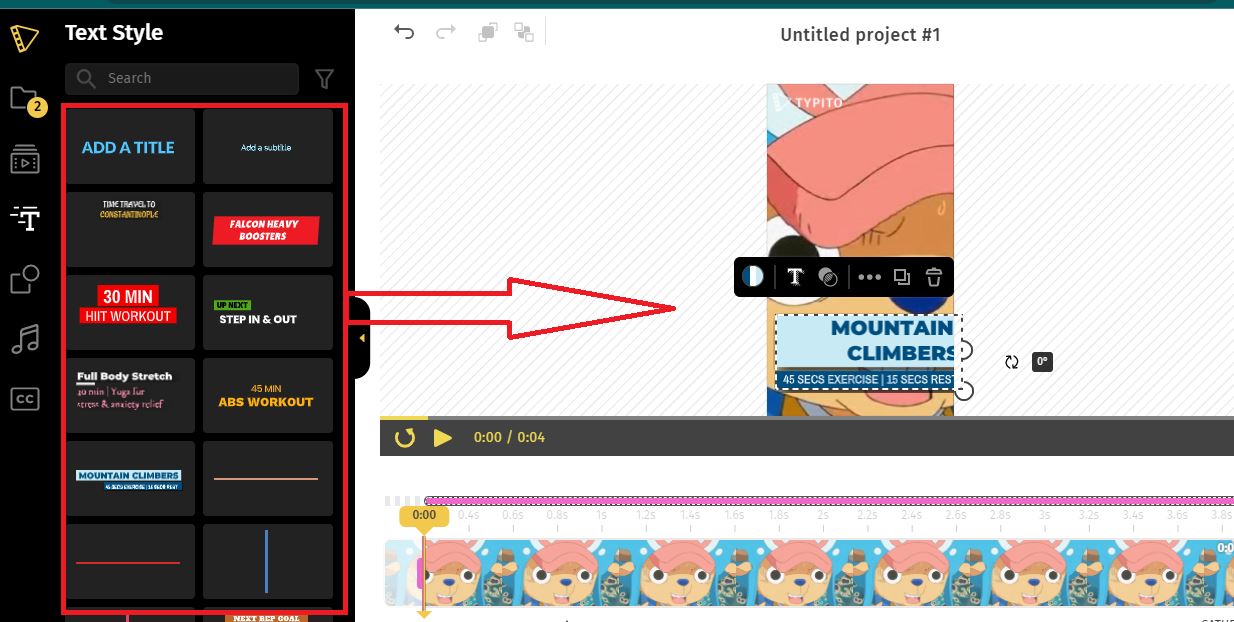Collapse the Text Style side panel
The width and height of the screenshot is (1234, 622).
point(362,338)
